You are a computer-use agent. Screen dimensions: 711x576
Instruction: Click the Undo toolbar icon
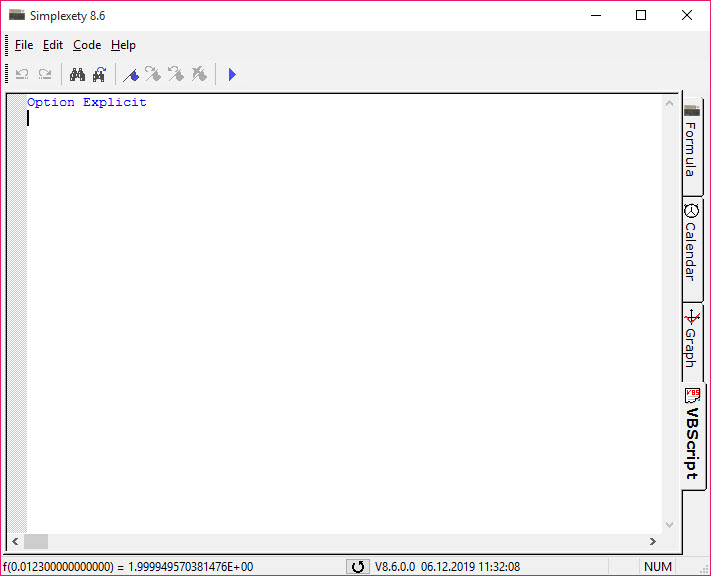pyautogui.click(x=22, y=74)
